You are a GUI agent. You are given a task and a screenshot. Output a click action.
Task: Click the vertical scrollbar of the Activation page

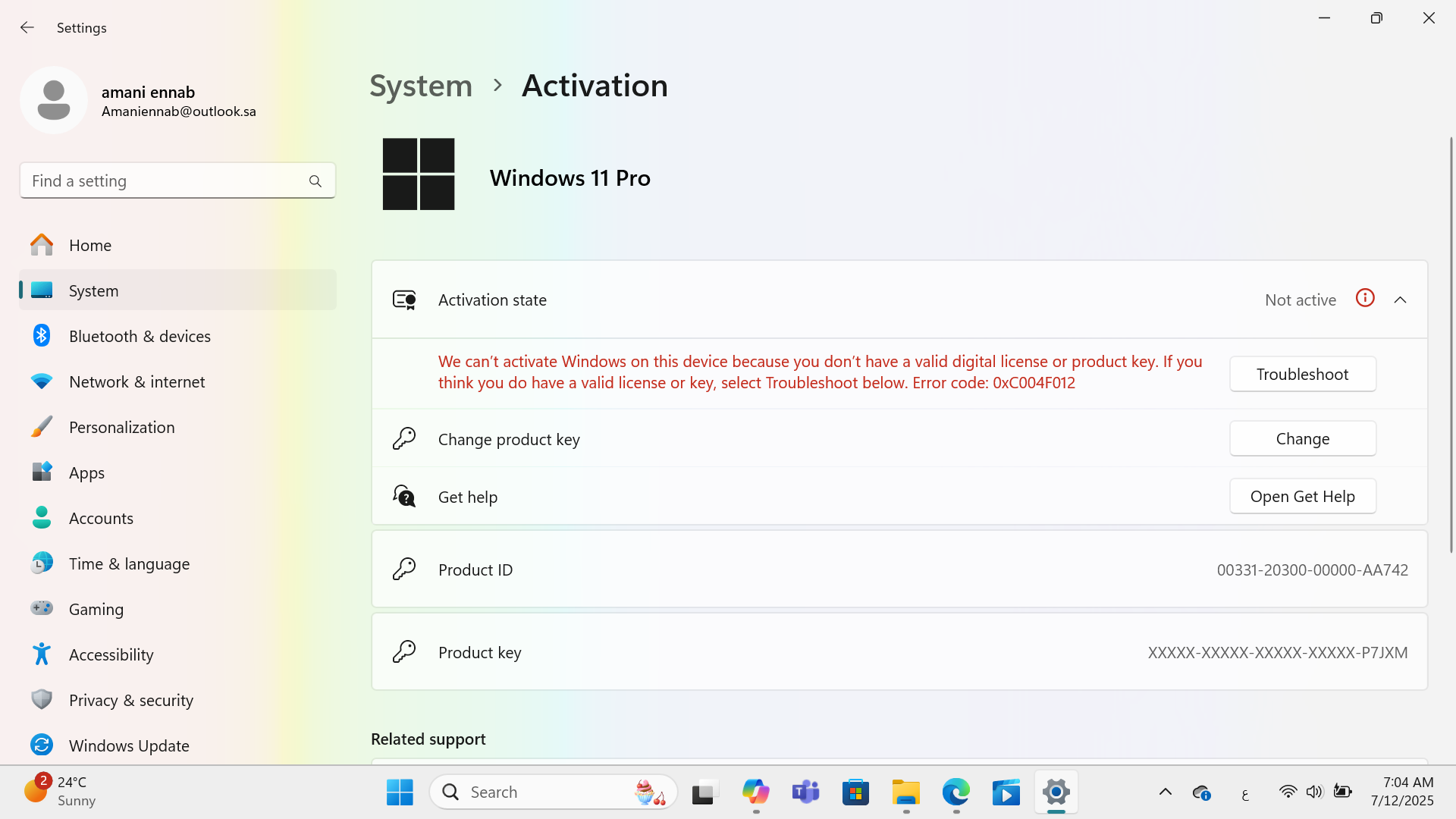pyautogui.click(x=1451, y=345)
